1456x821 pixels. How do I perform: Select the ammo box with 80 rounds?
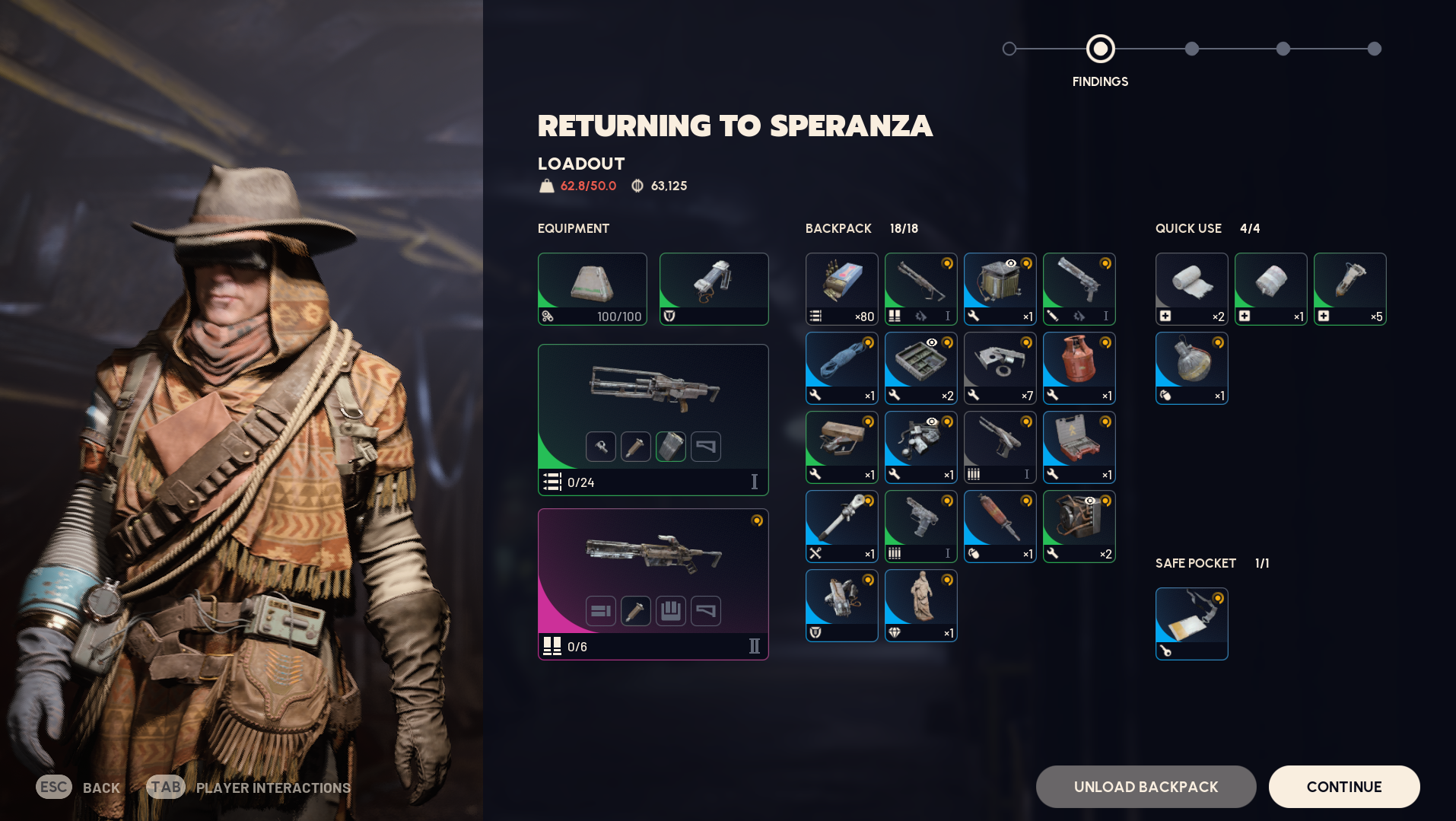click(841, 289)
